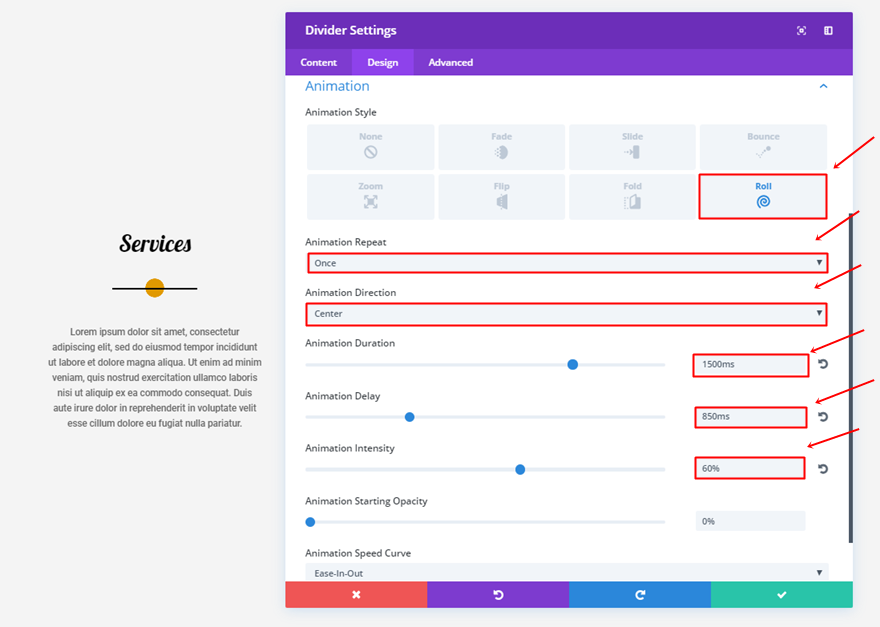Set animation style to None
Viewport: 880px width, 627px height.
pos(370,147)
